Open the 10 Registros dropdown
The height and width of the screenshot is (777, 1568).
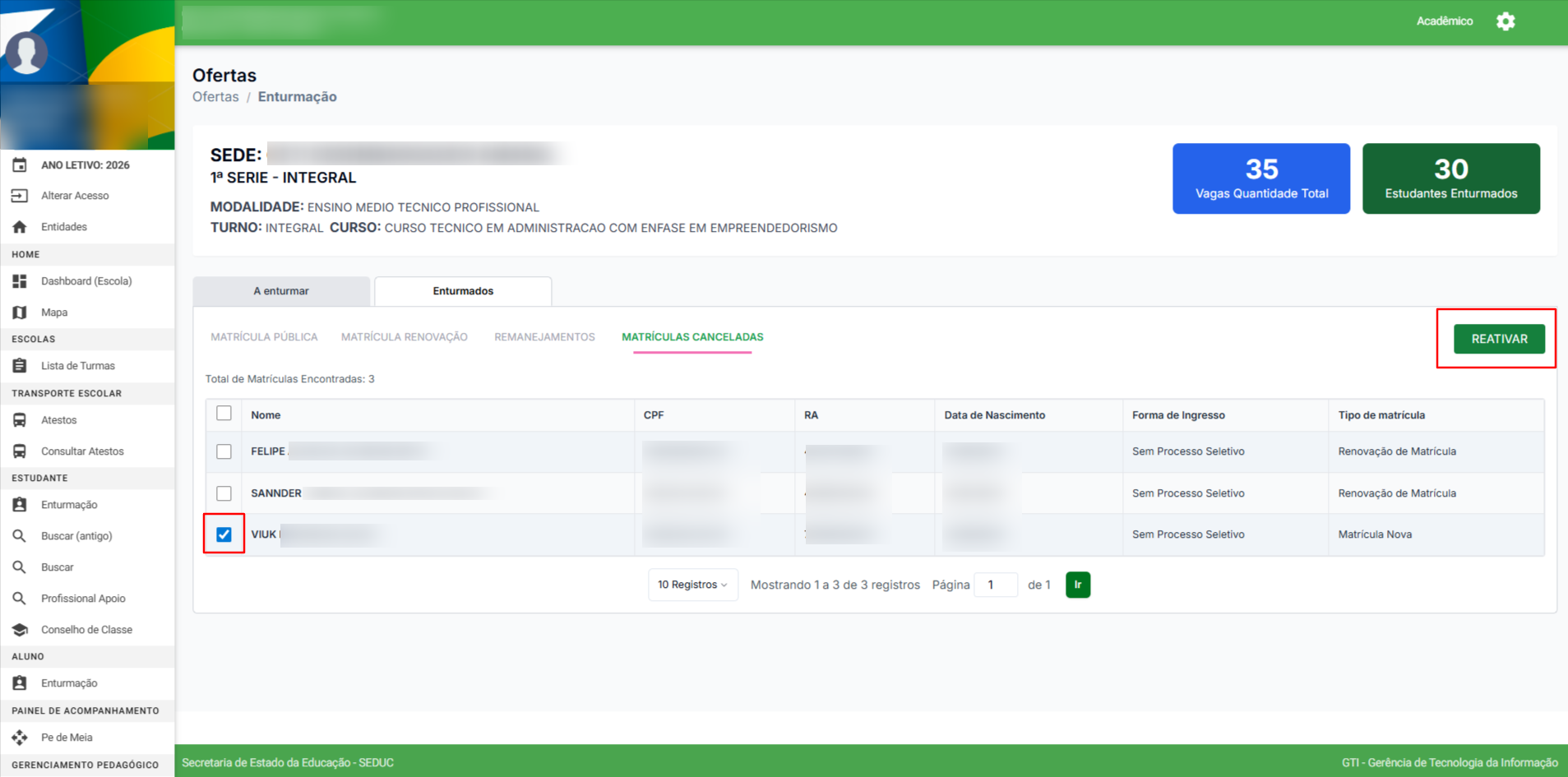tap(692, 585)
